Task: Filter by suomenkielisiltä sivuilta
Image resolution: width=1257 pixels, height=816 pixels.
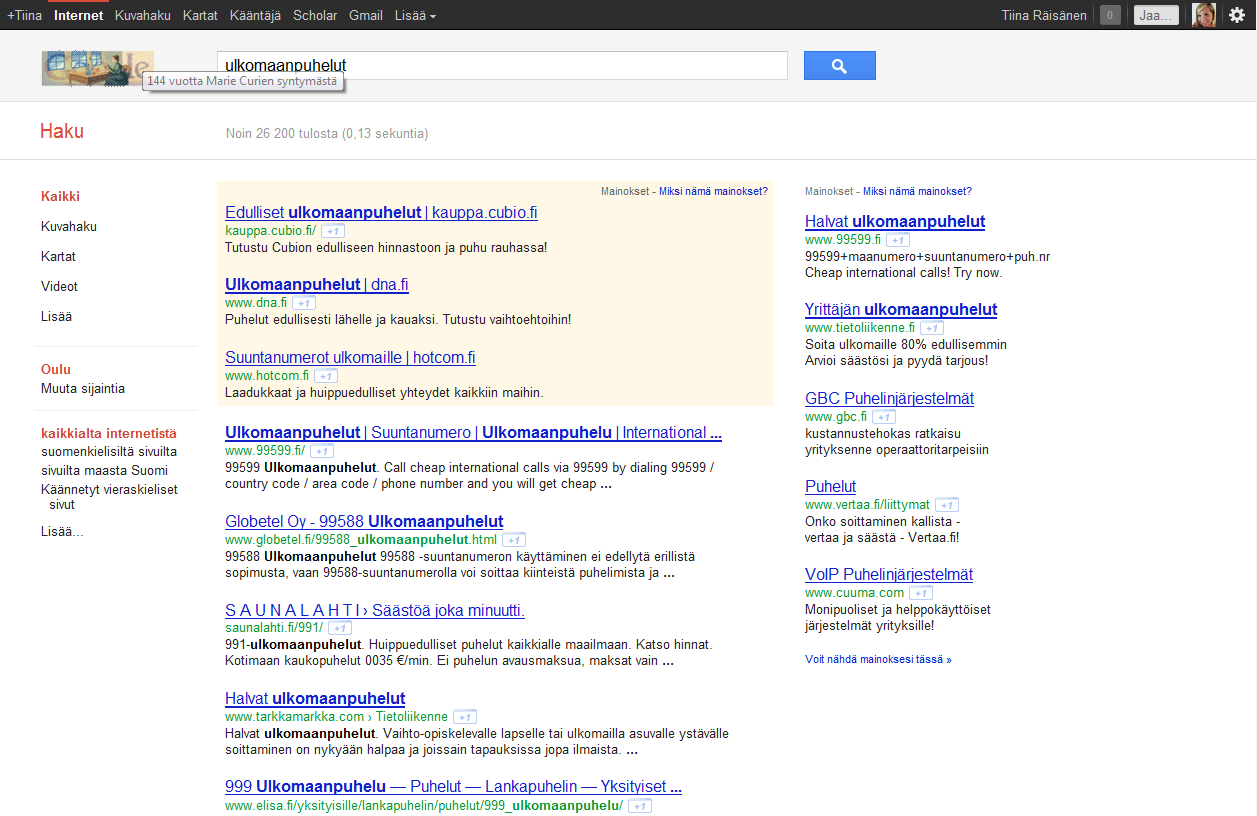Action: point(109,452)
